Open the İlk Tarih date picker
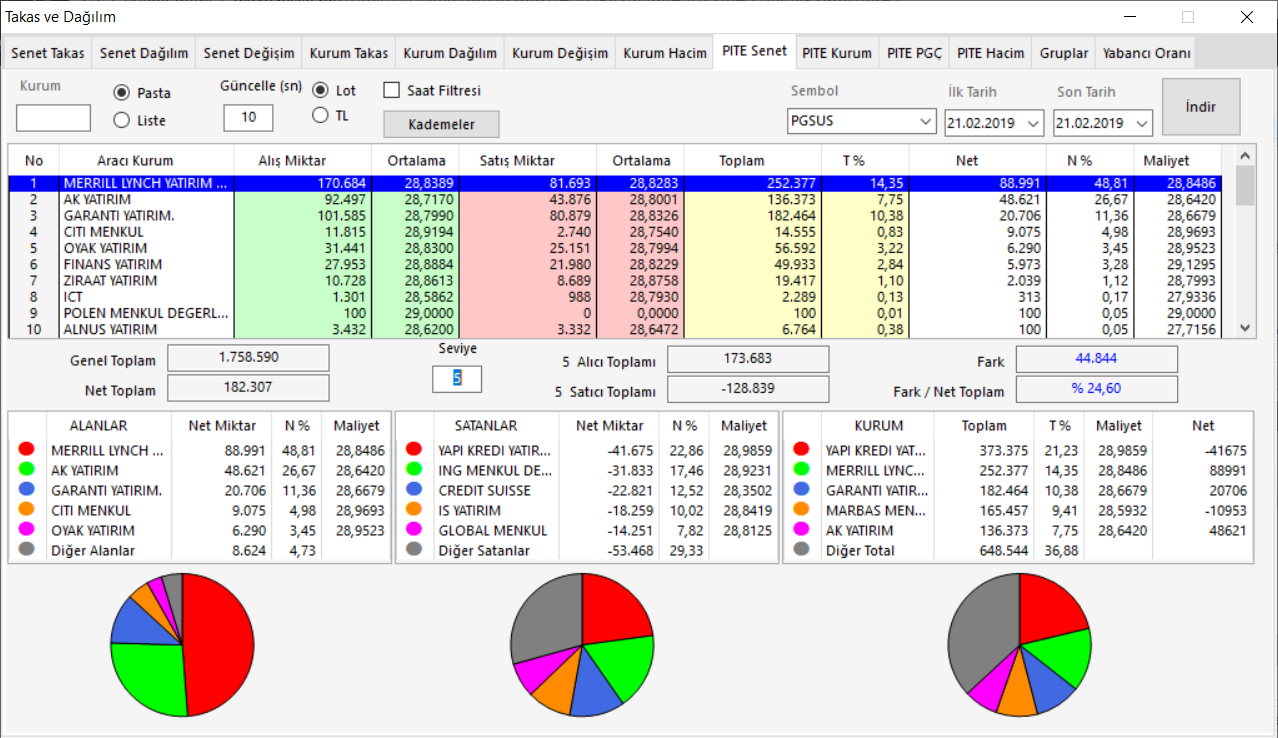Viewport: 1278px width, 738px height. click(994, 122)
